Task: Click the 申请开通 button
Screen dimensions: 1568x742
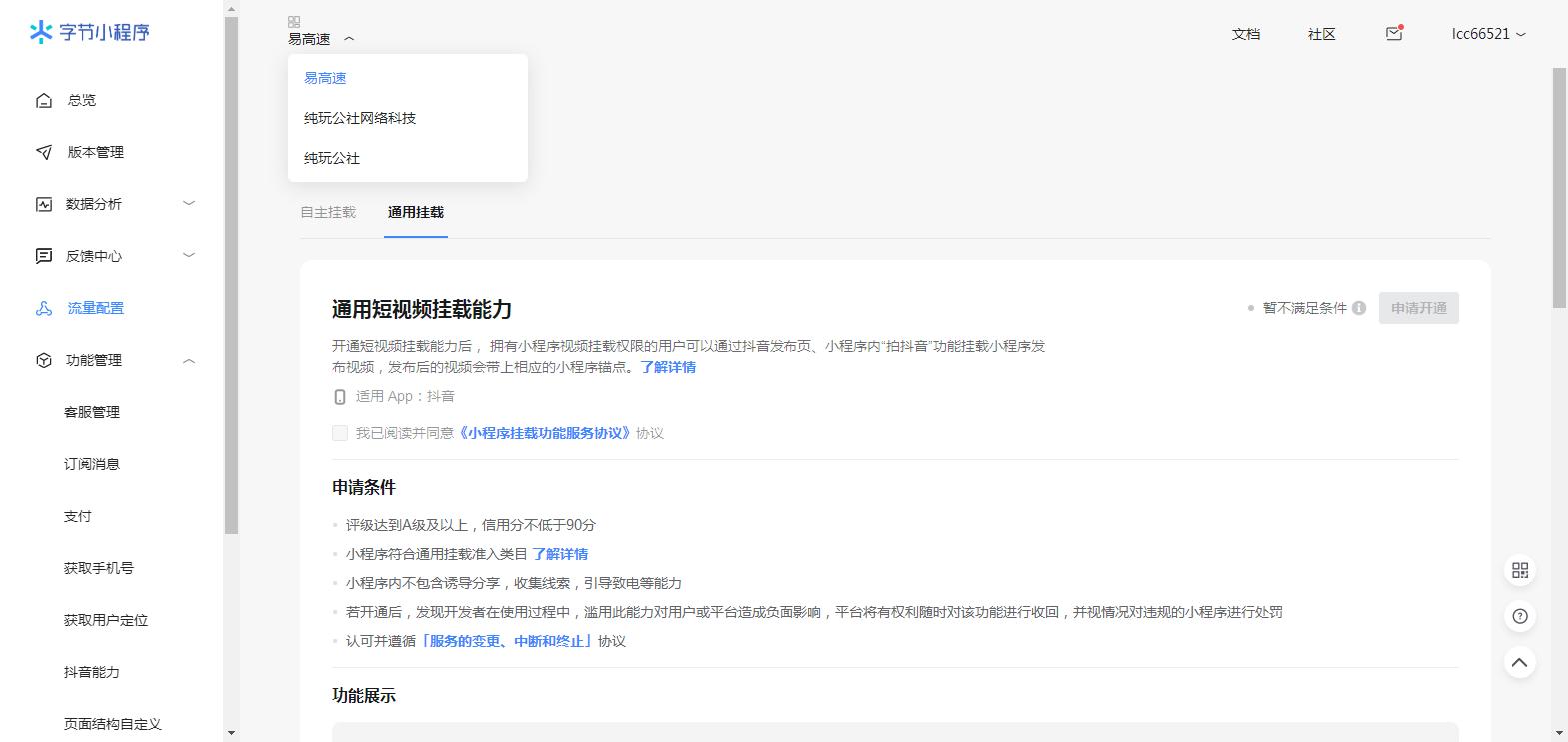Action: [1418, 308]
